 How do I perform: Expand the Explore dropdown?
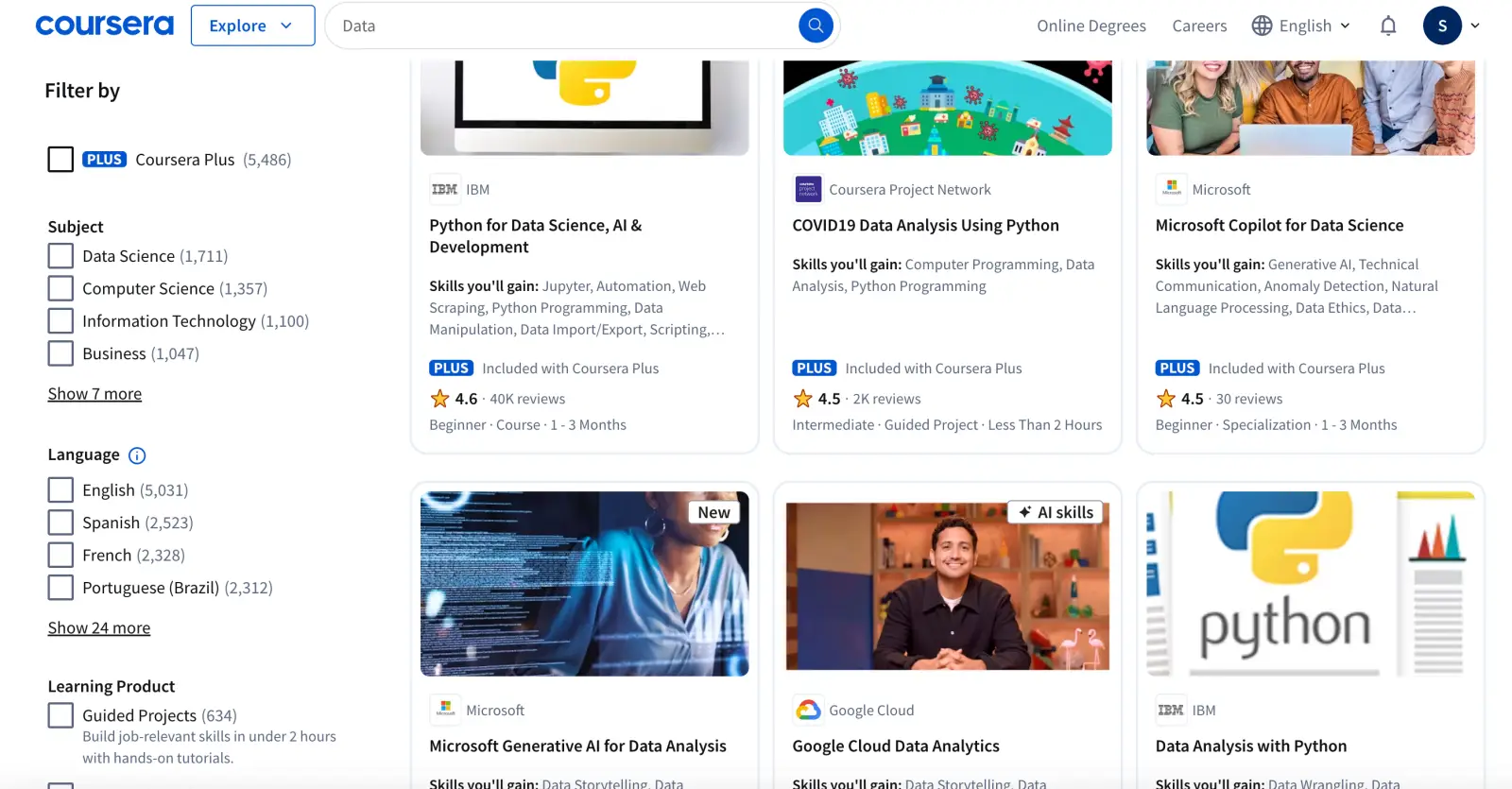[x=252, y=26]
